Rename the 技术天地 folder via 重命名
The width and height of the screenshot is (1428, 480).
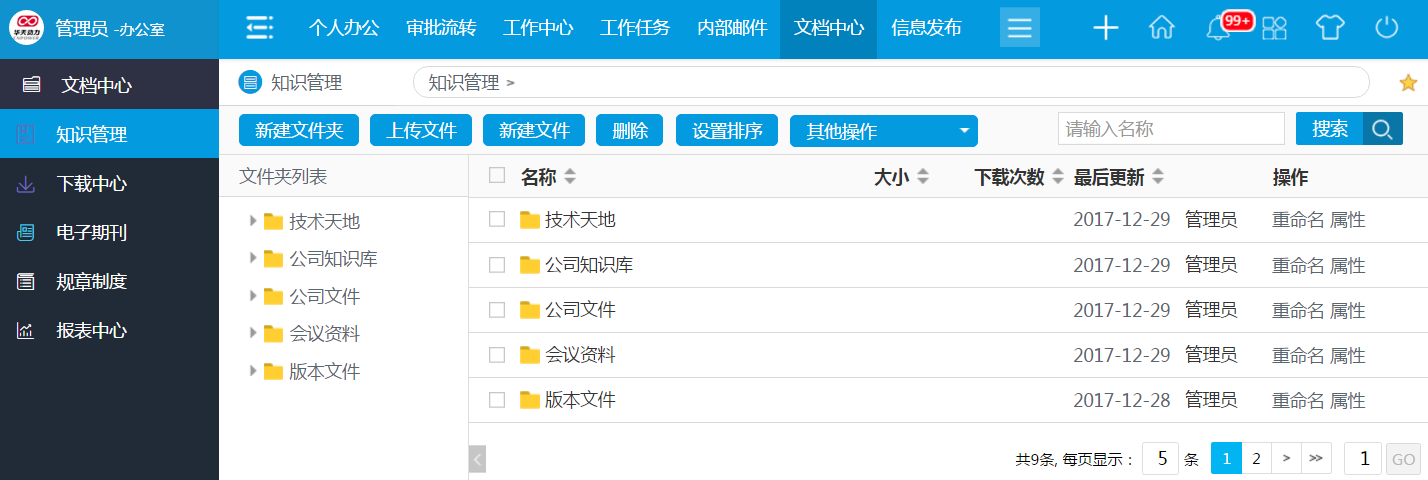pyautogui.click(x=1298, y=220)
